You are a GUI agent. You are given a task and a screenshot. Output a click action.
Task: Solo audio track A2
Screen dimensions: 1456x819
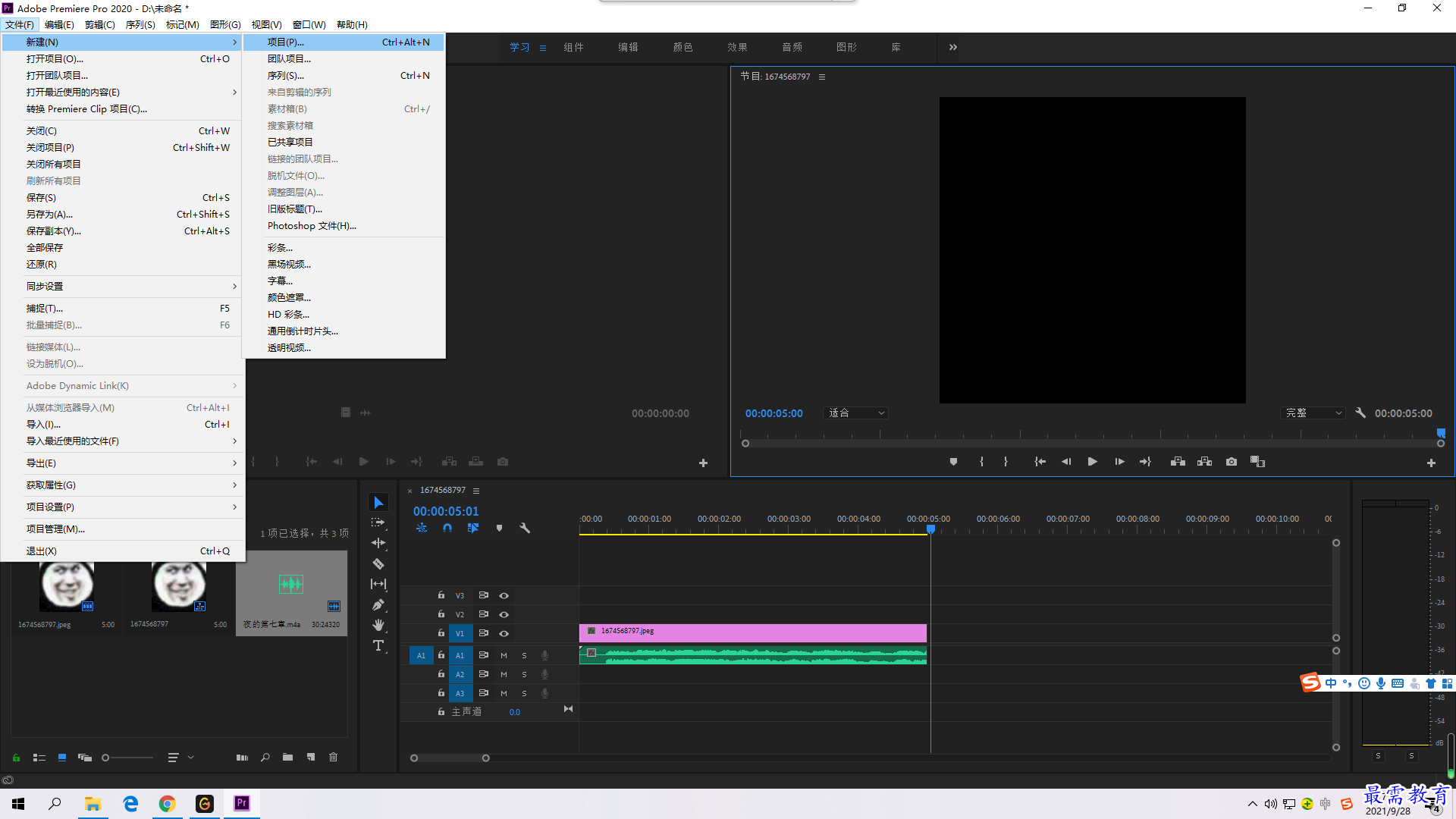tap(524, 674)
